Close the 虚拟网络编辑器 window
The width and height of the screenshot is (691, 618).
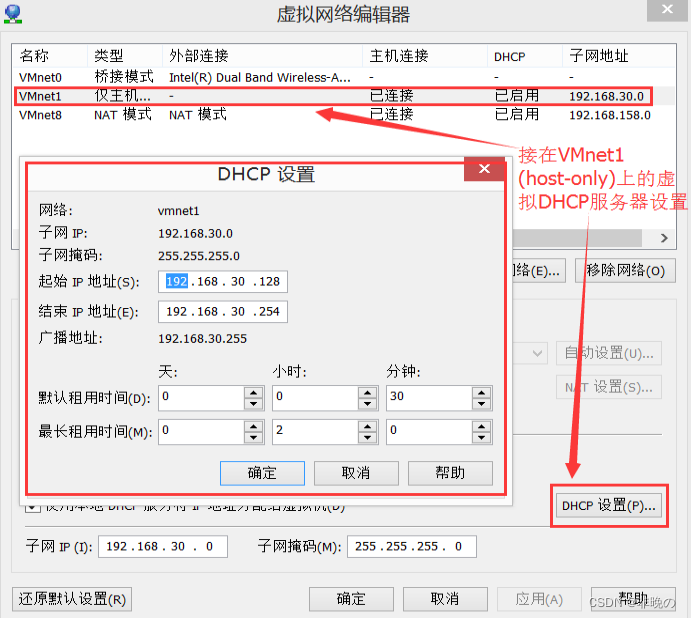point(667,9)
